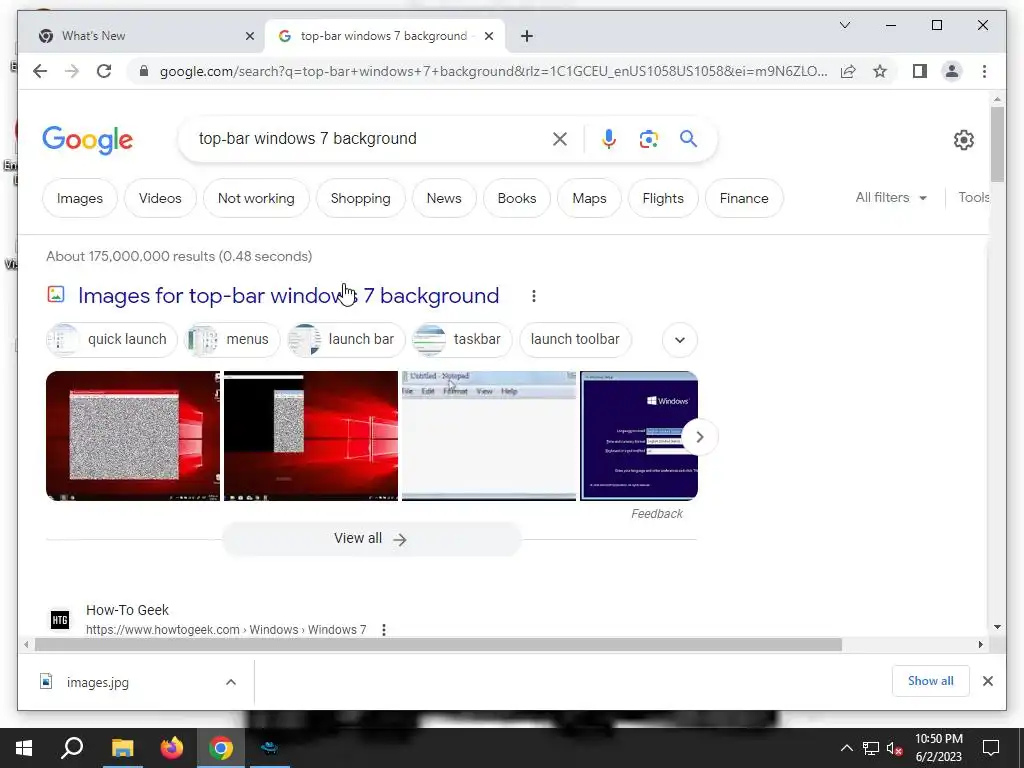Open Firefox from the taskbar

[172, 748]
